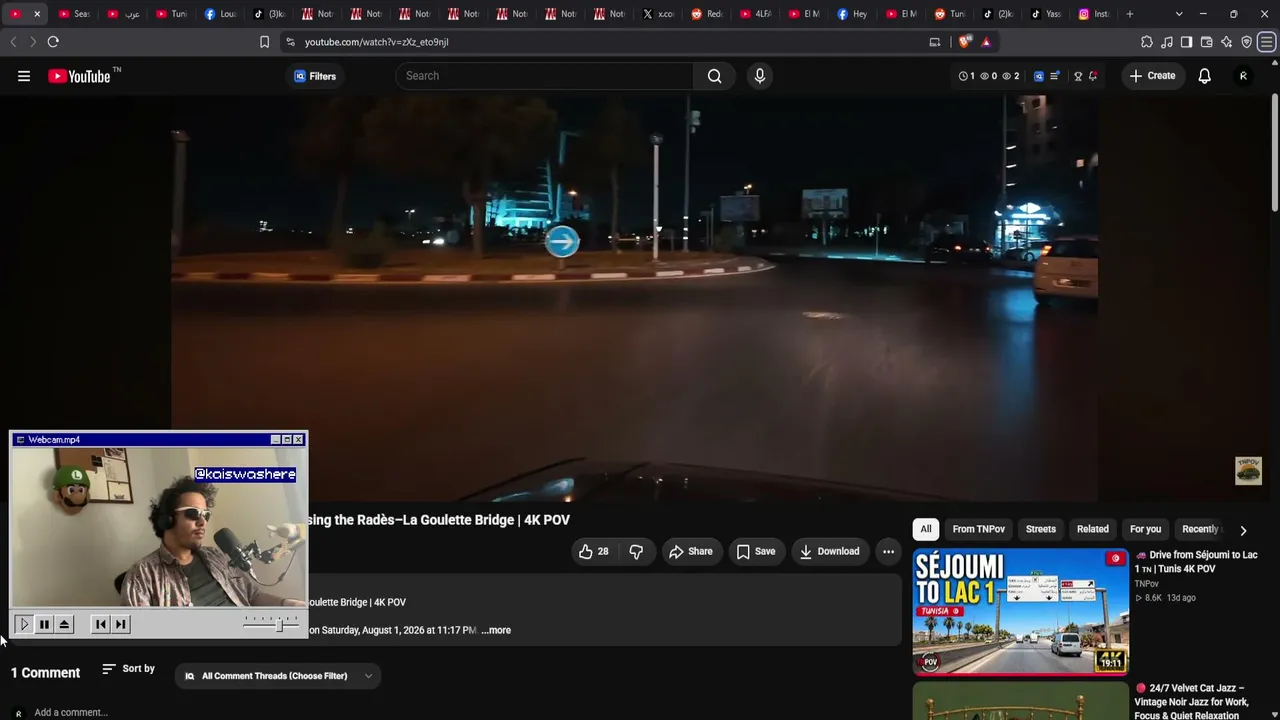Open the Drive from Séjoumi to Lac 1 title
Image resolution: width=1280 pixels, height=720 pixels.
[1197, 562]
